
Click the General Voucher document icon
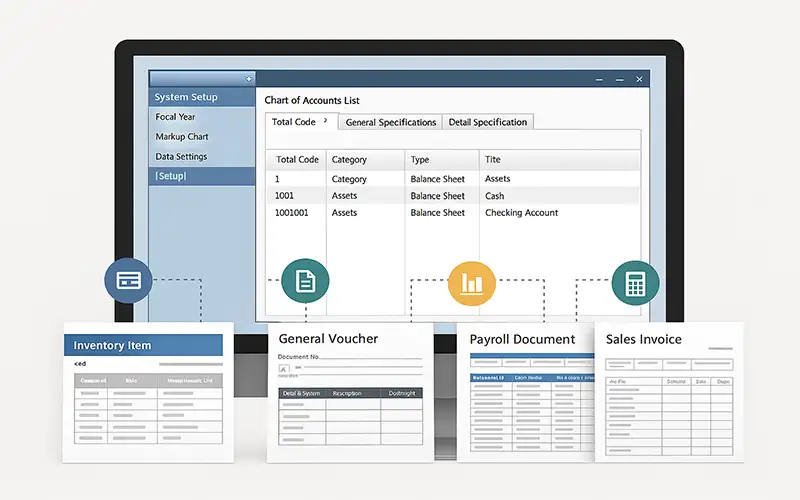pyautogui.click(x=304, y=281)
